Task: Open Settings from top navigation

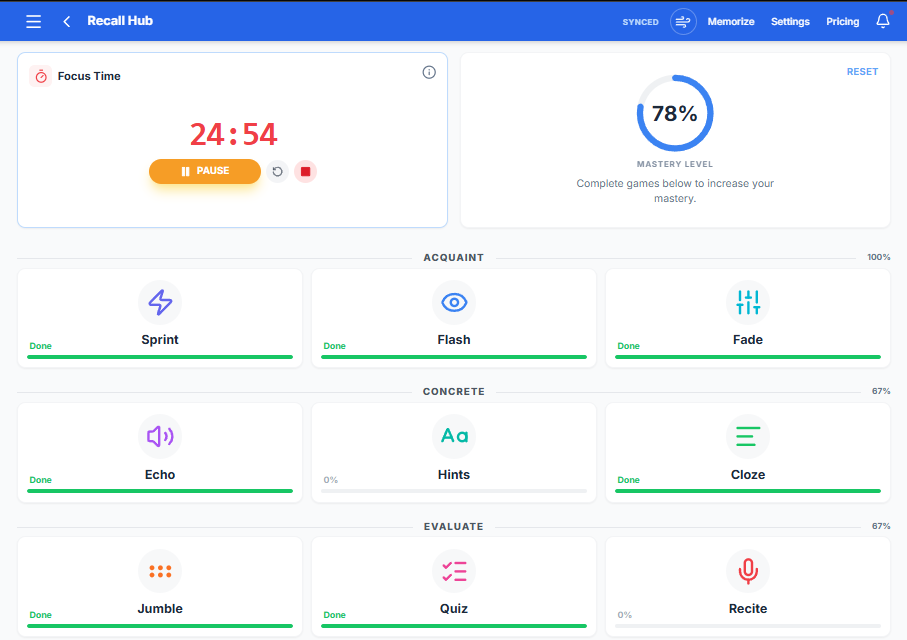Action: 789,21
